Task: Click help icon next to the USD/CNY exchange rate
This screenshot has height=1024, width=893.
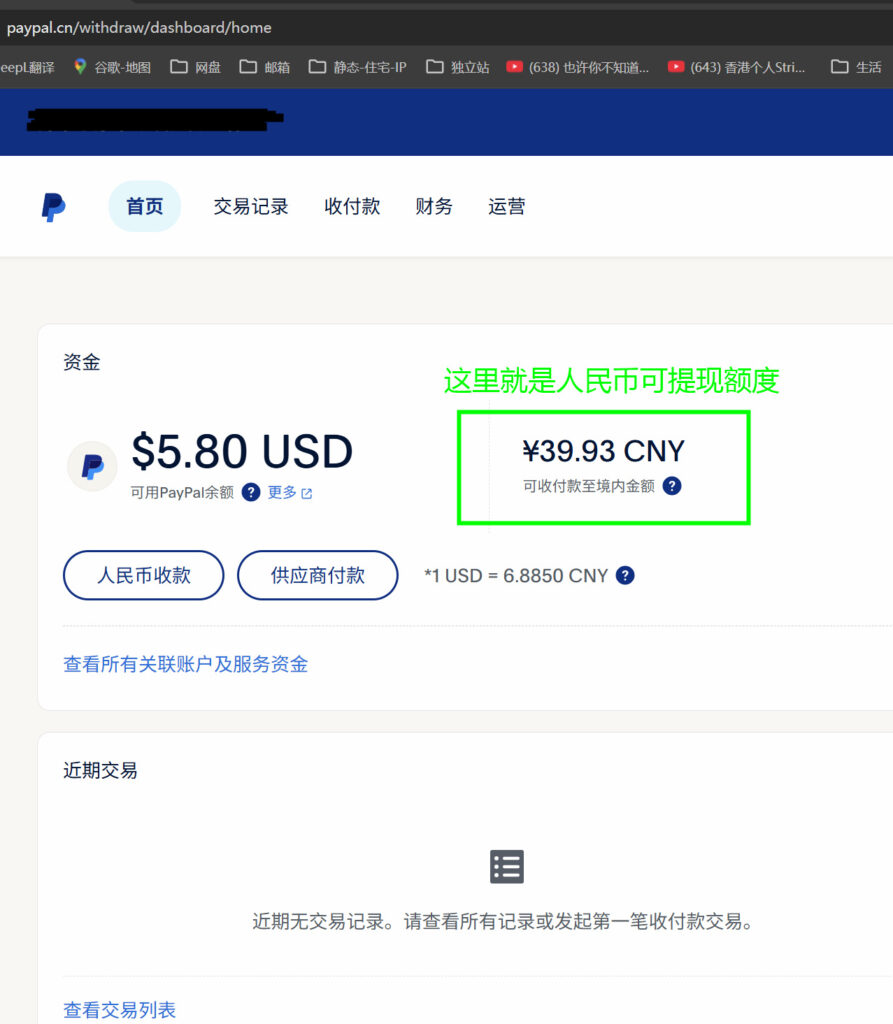Action: (x=625, y=575)
